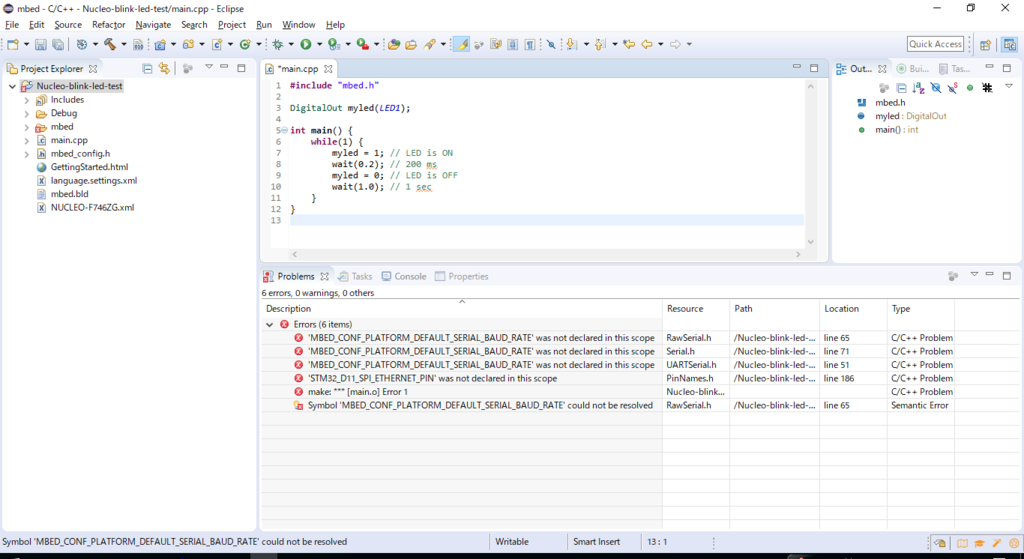
Task: Click the Last Edit Location arrow icon
Action: [629, 44]
